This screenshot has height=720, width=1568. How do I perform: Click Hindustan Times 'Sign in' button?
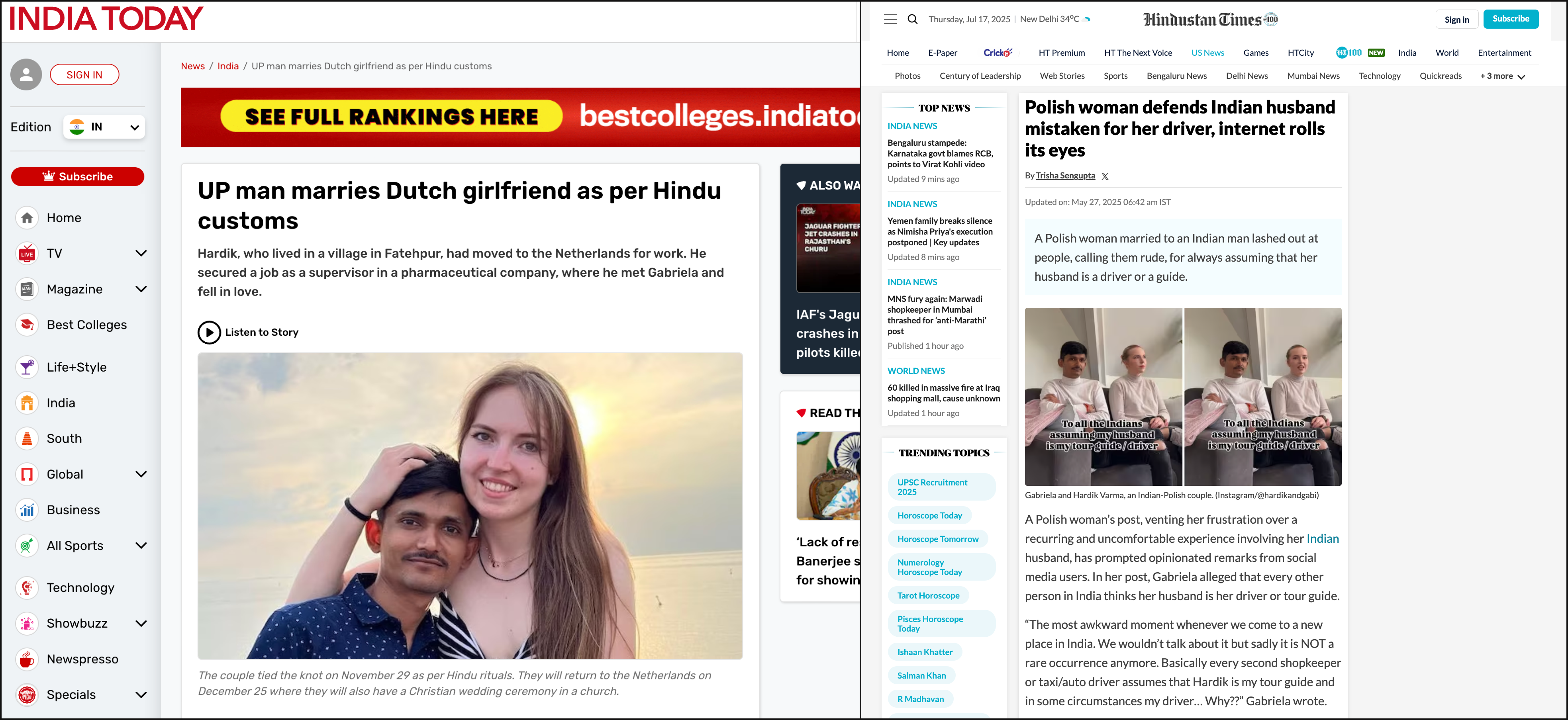(x=1456, y=20)
